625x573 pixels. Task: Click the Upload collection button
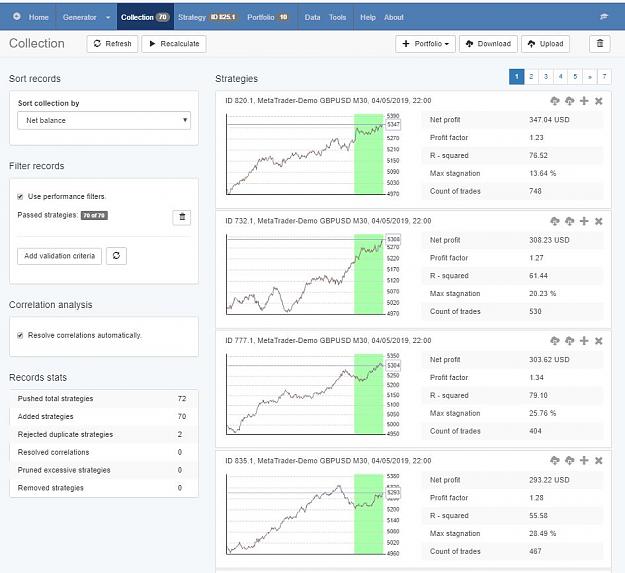point(545,43)
